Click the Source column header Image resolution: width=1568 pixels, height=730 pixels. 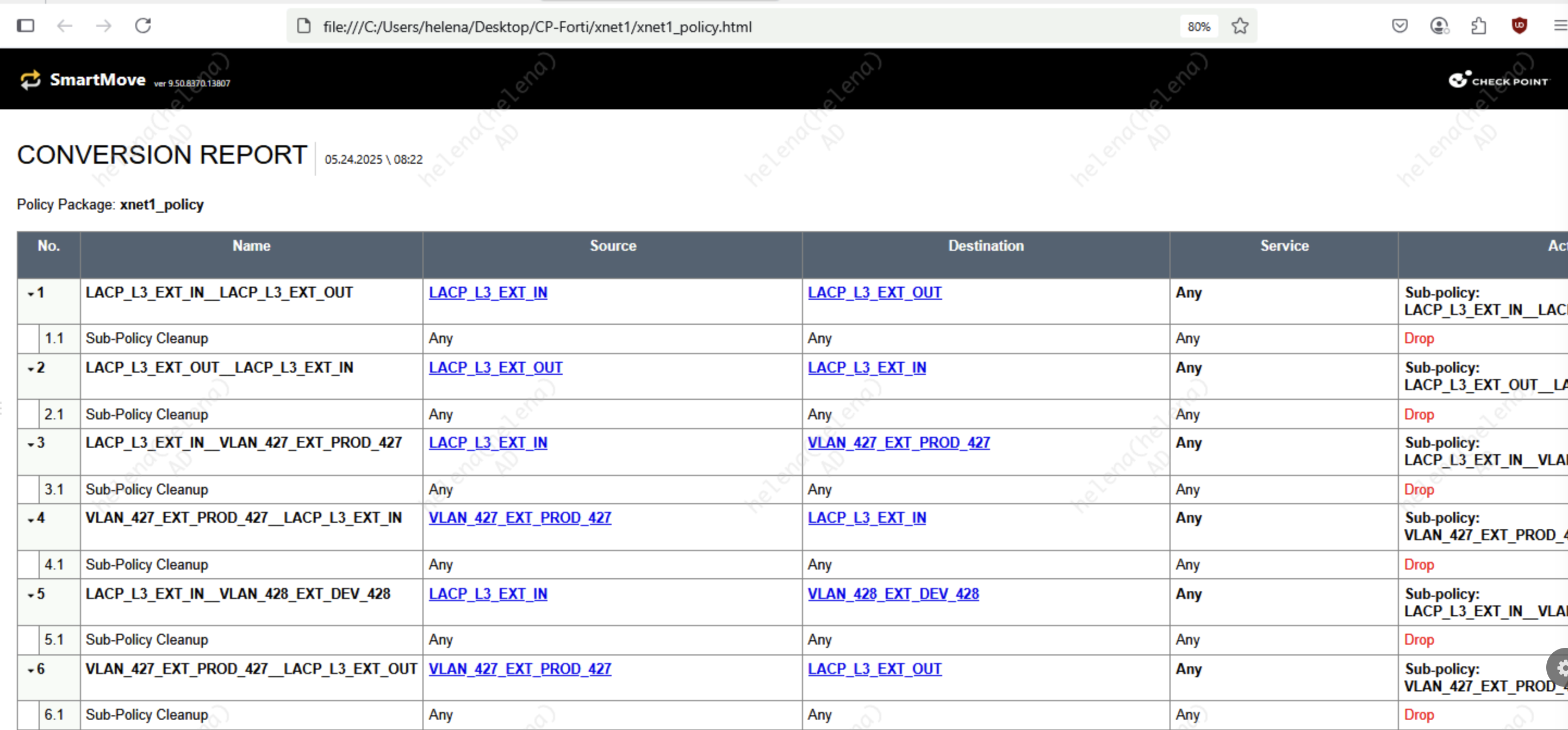612,246
